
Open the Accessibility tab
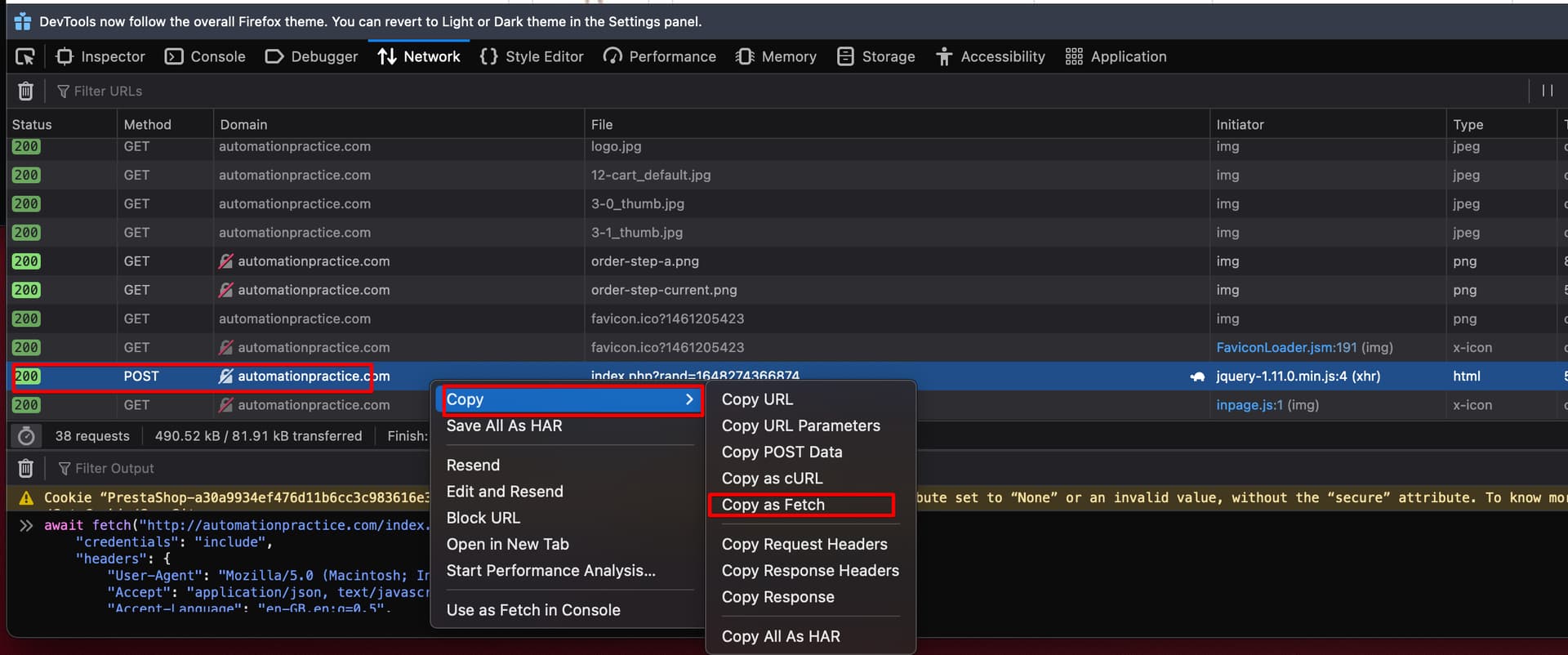click(990, 56)
